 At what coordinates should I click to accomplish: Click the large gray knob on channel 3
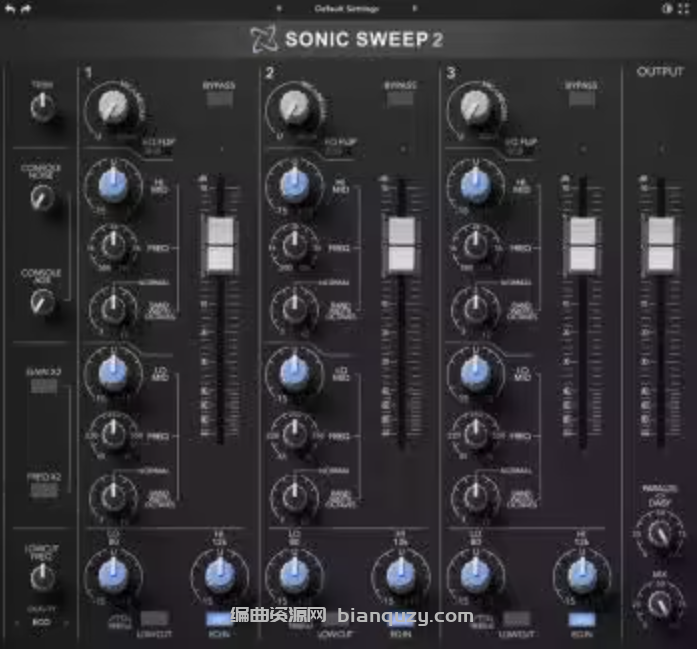[x=475, y=107]
